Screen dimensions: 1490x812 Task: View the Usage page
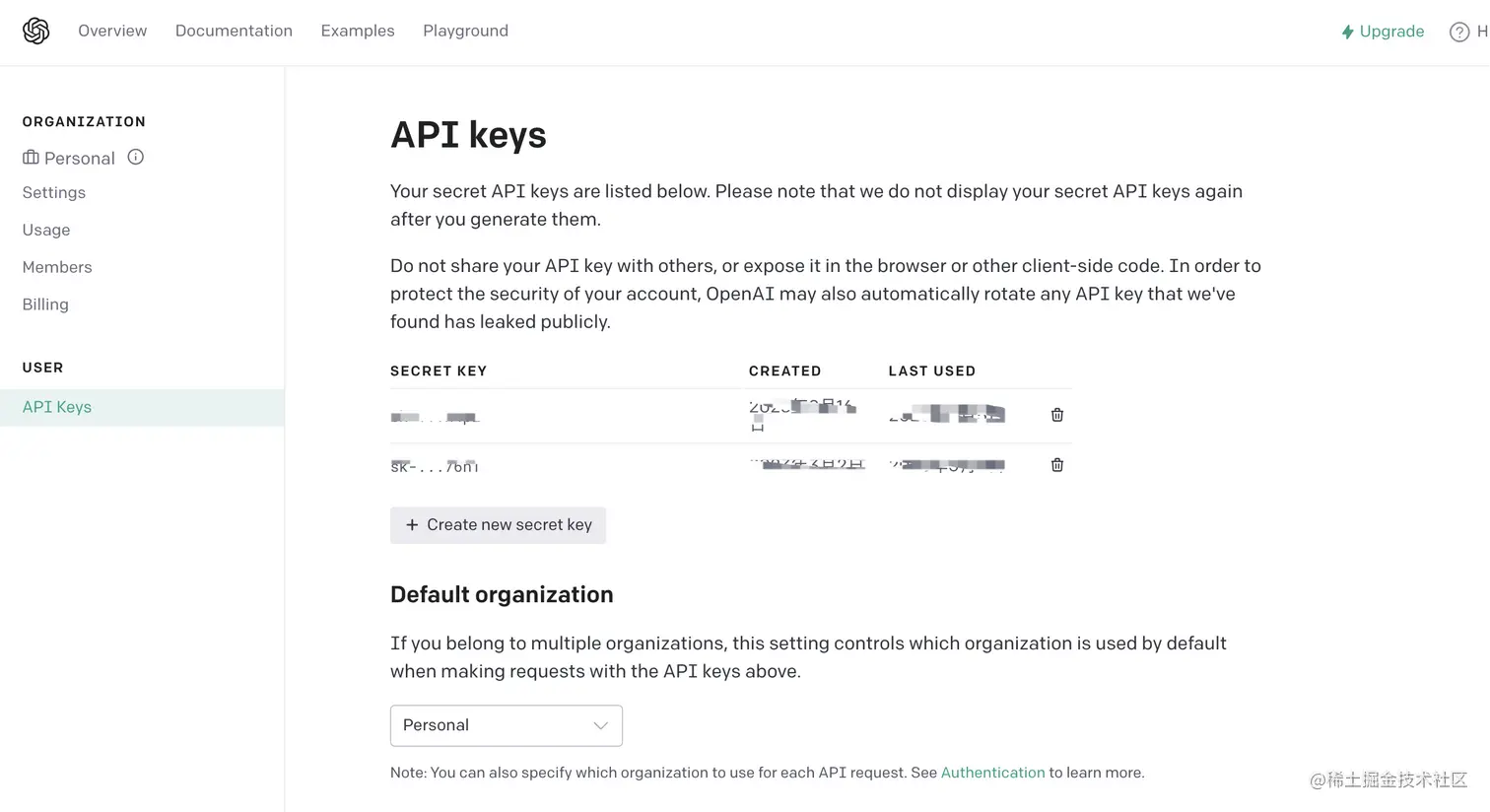pos(46,230)
